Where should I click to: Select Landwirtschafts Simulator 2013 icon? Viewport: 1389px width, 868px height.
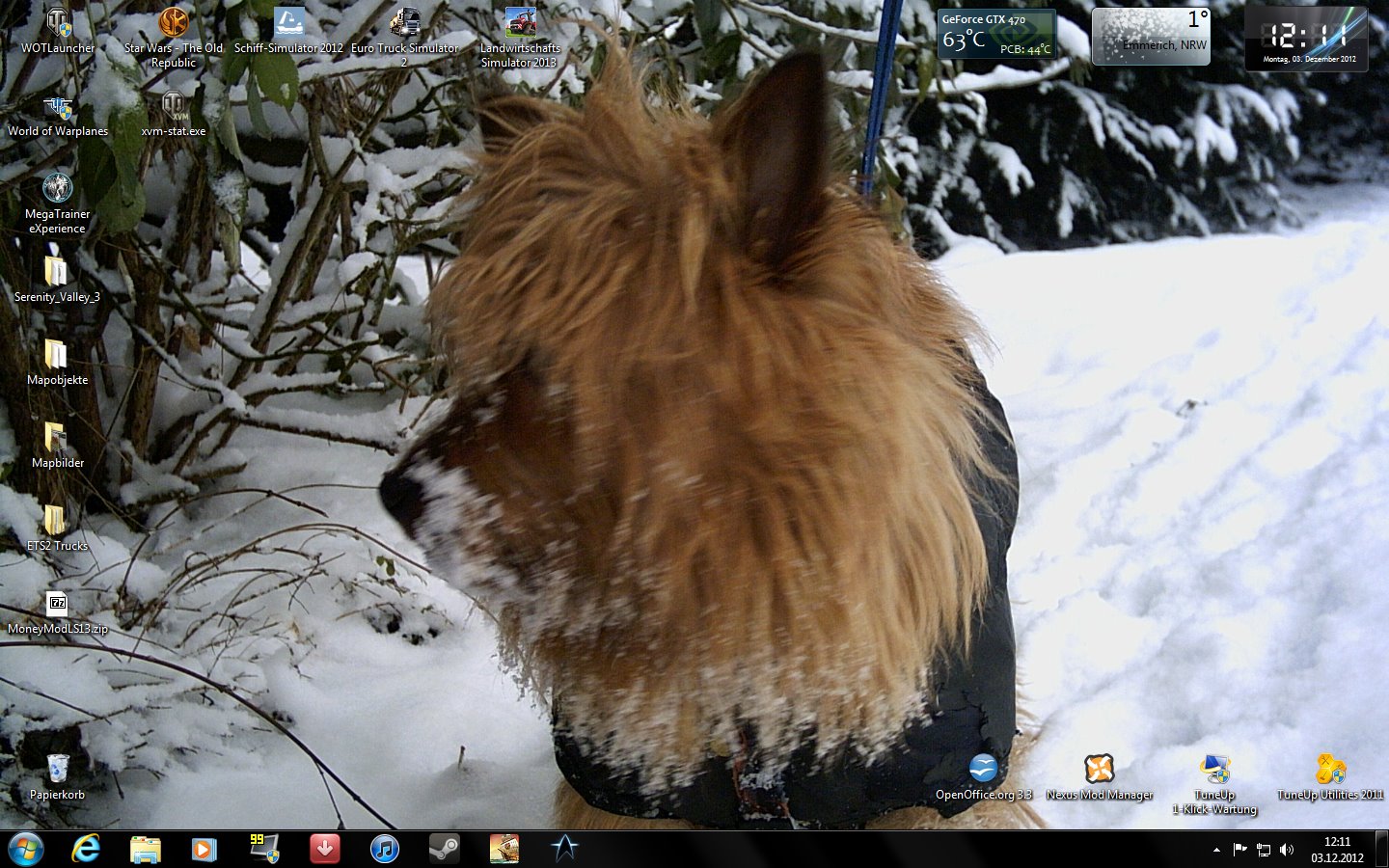point(520,23)
